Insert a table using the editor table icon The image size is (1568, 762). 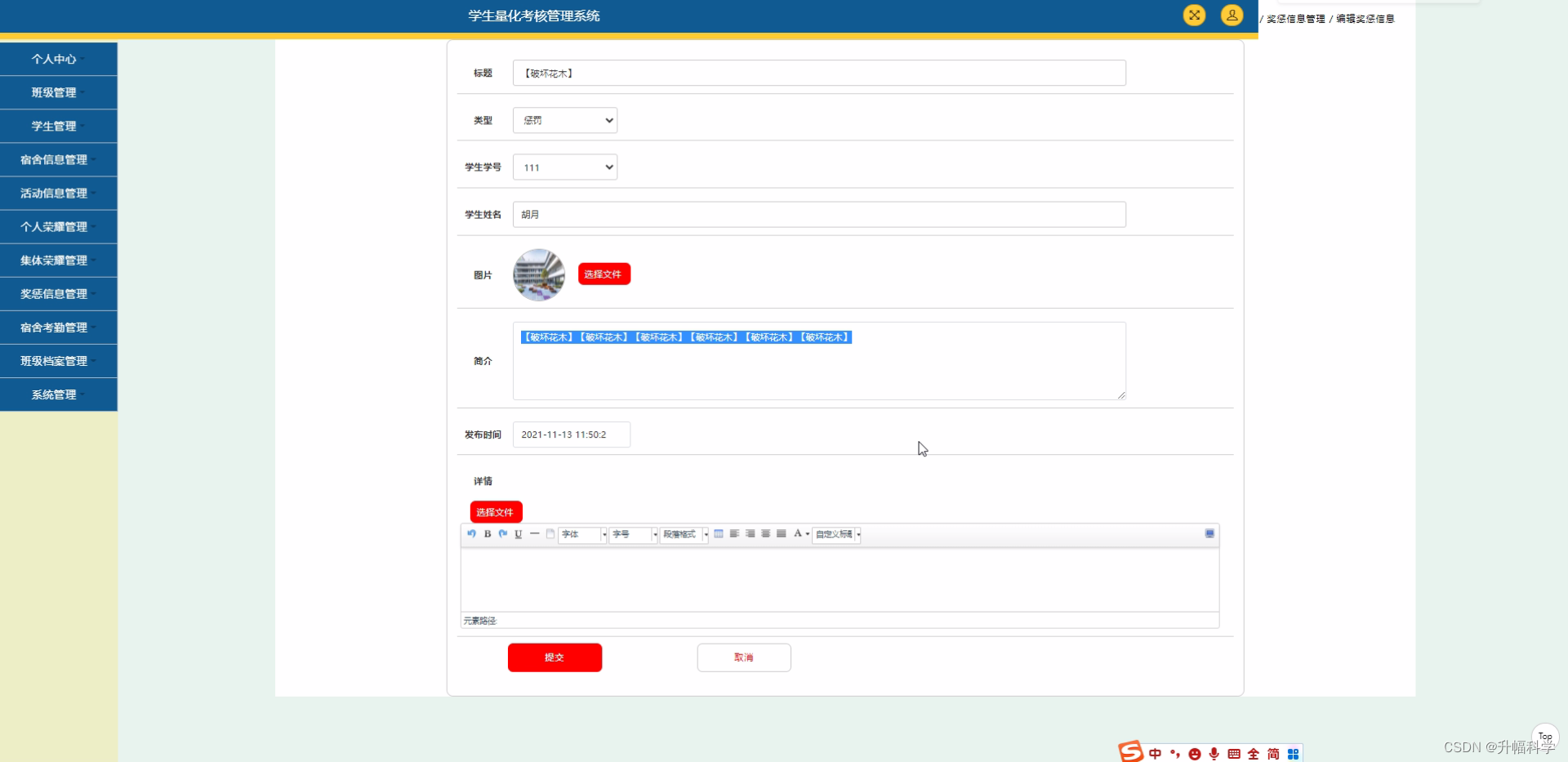719,533
